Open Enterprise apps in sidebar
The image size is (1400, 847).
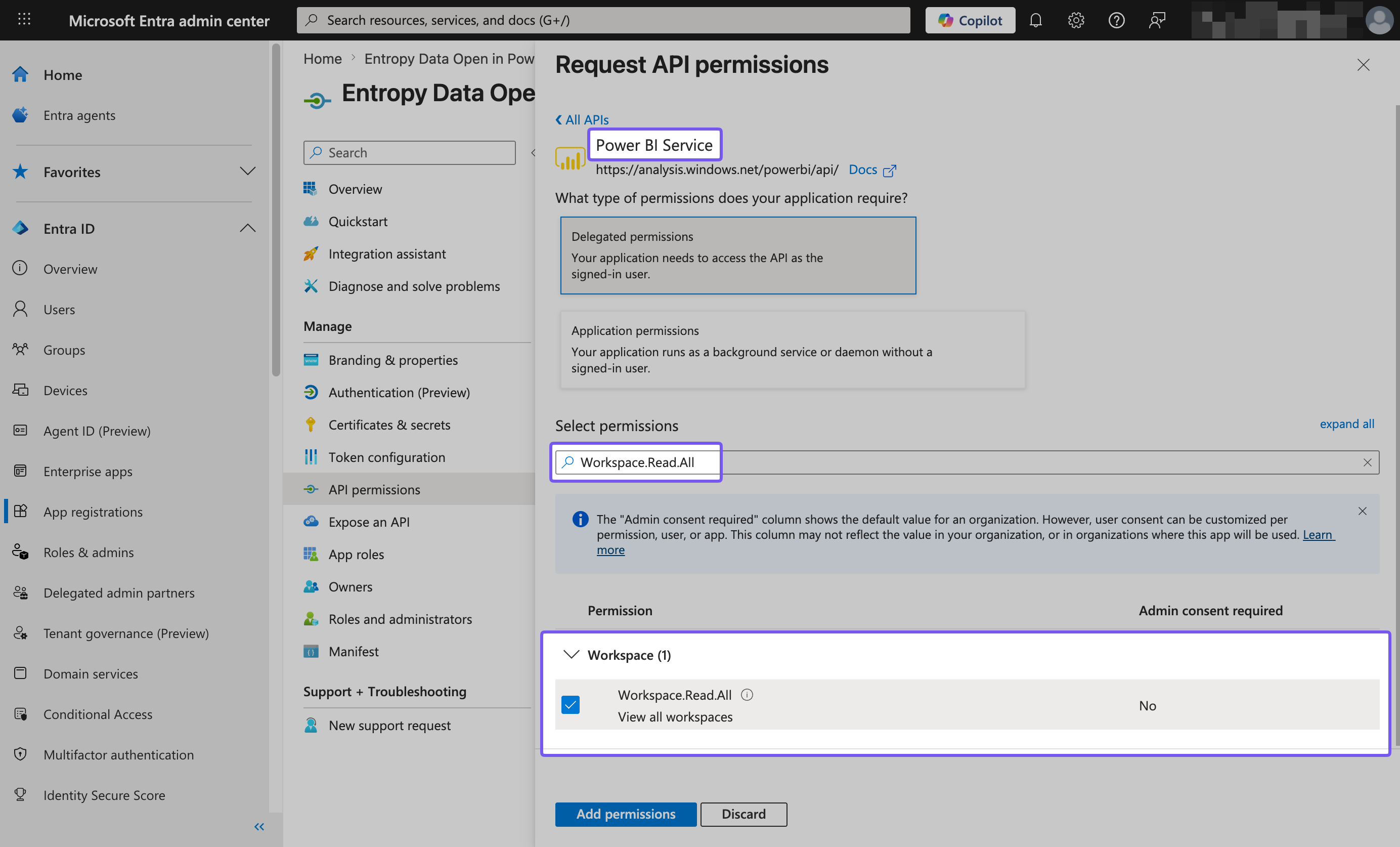point(88,471)
